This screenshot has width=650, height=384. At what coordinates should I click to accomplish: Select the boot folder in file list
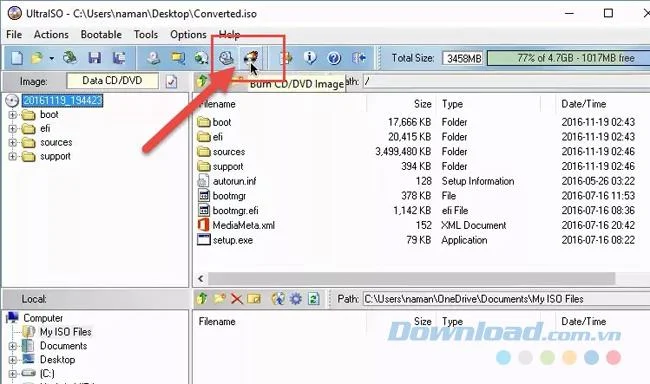222,122
